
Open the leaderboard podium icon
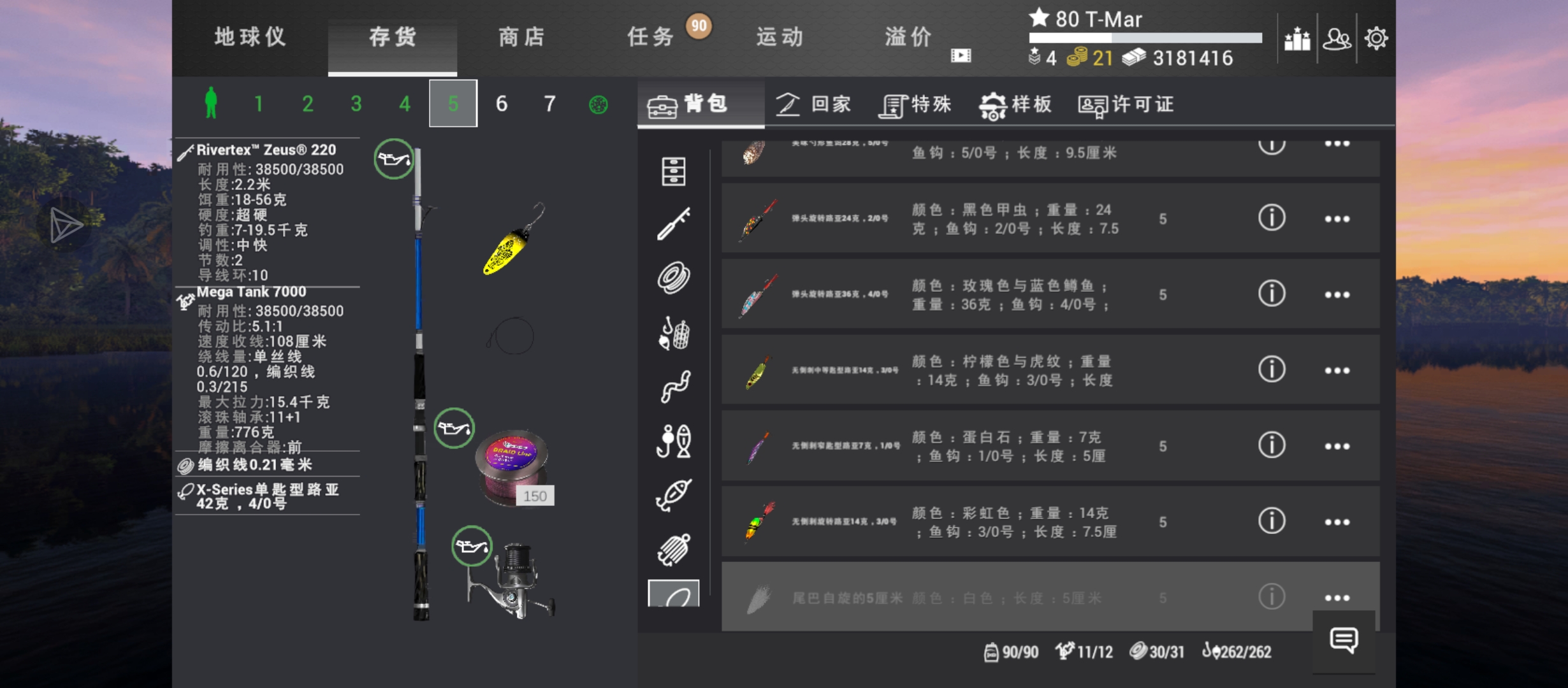[x=1297, y=39]
